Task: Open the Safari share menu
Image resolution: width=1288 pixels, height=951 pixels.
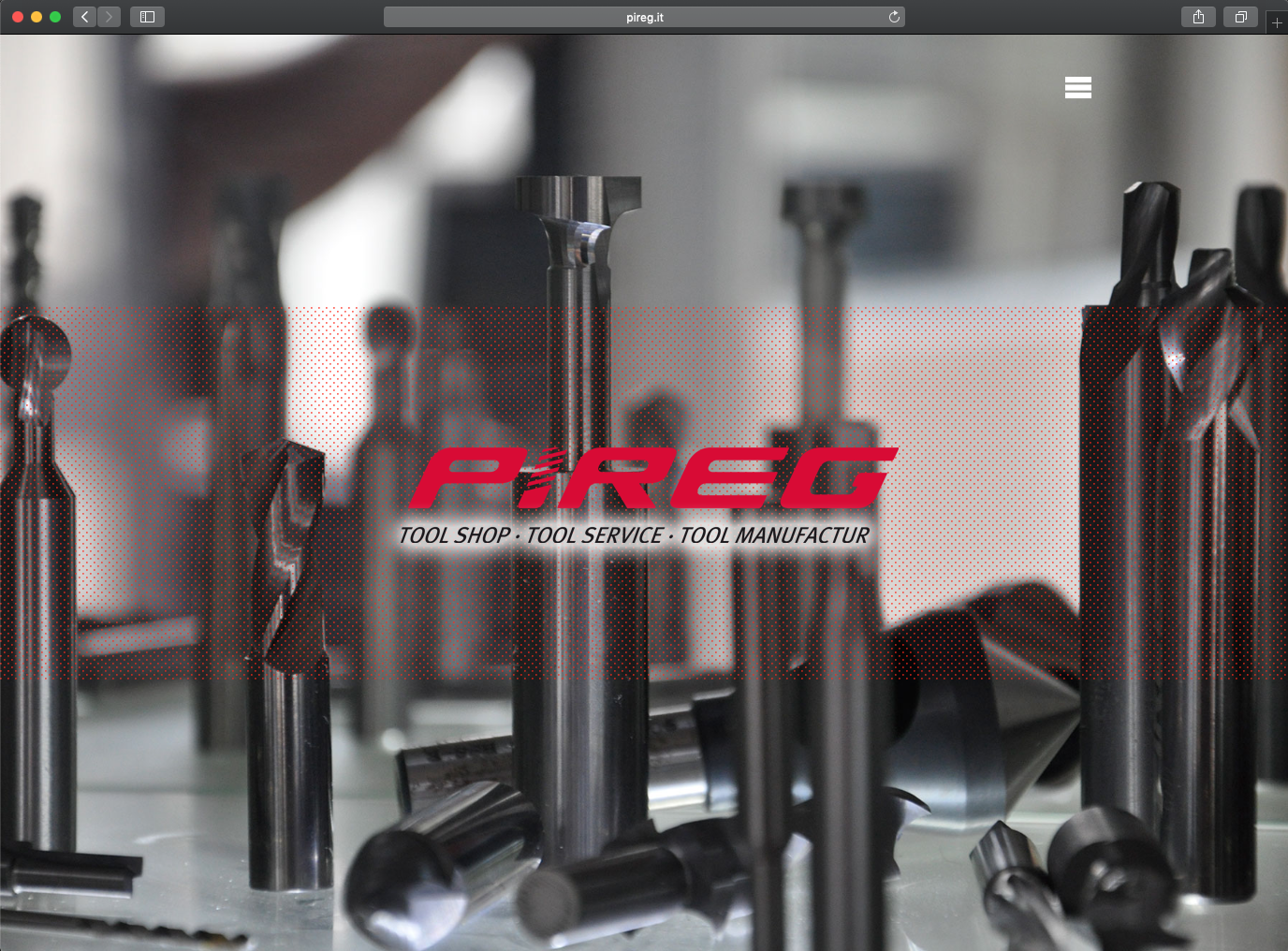Action: 1198,17
